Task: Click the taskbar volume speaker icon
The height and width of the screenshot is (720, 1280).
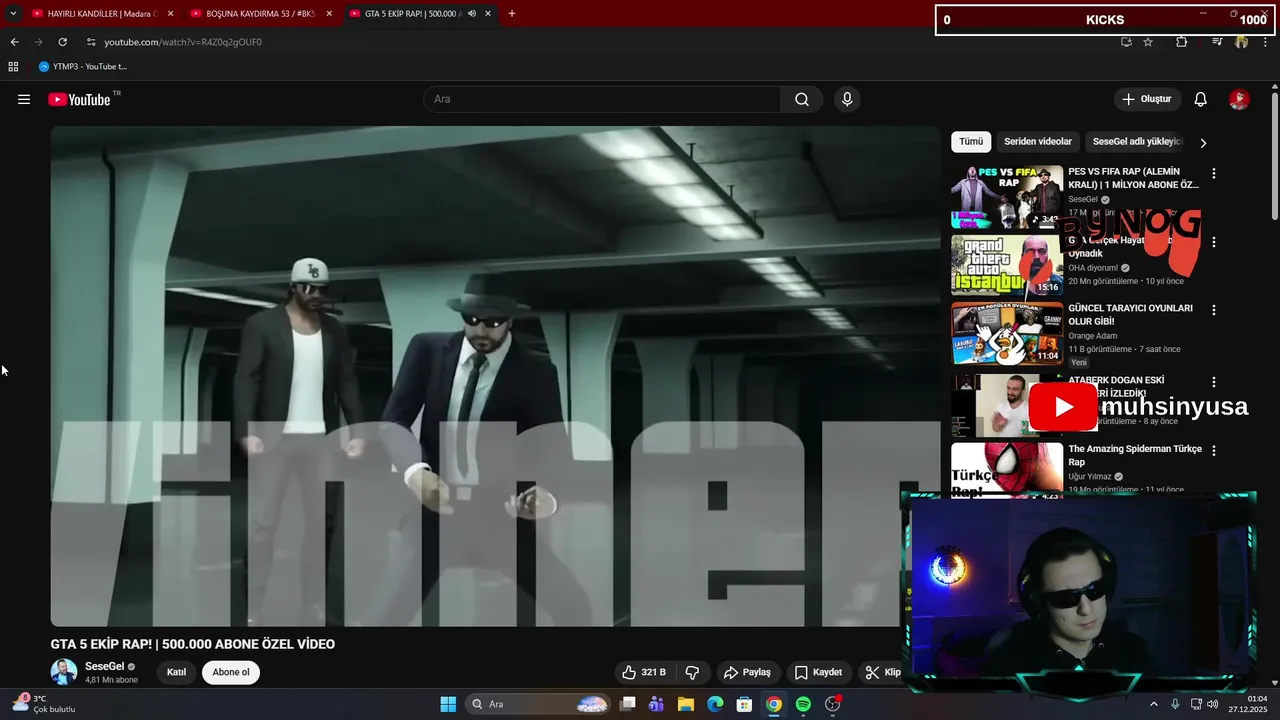Action: [1212, 704]
